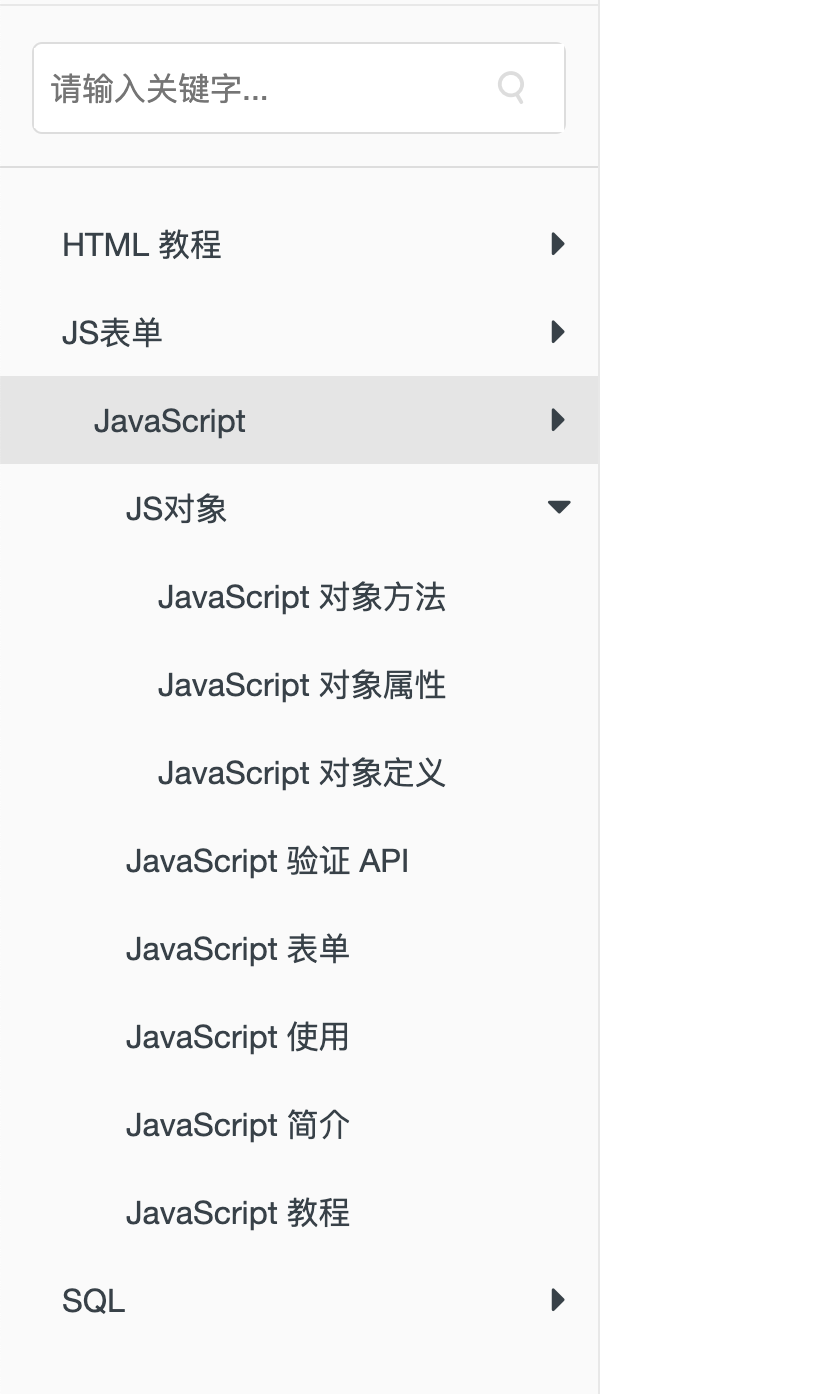This screenshot has height=1394, width=840.
Task: Open JavaScript 对象方法 link
Action: tap(302, 597)
